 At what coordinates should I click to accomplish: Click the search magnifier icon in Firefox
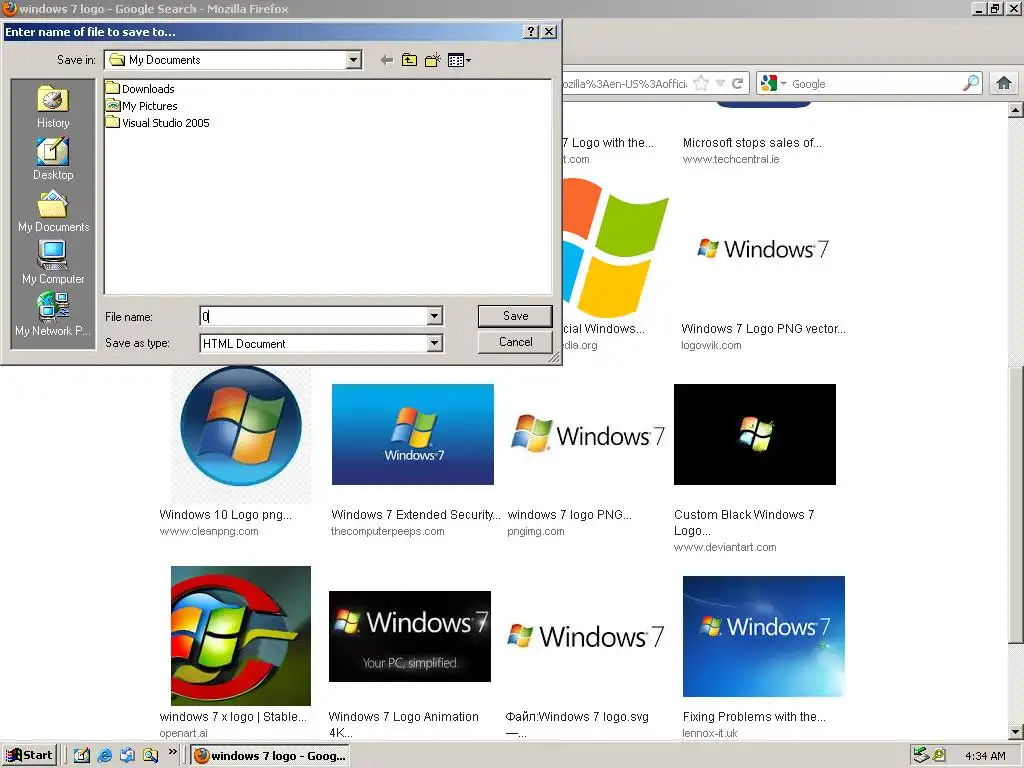(971, 83)
